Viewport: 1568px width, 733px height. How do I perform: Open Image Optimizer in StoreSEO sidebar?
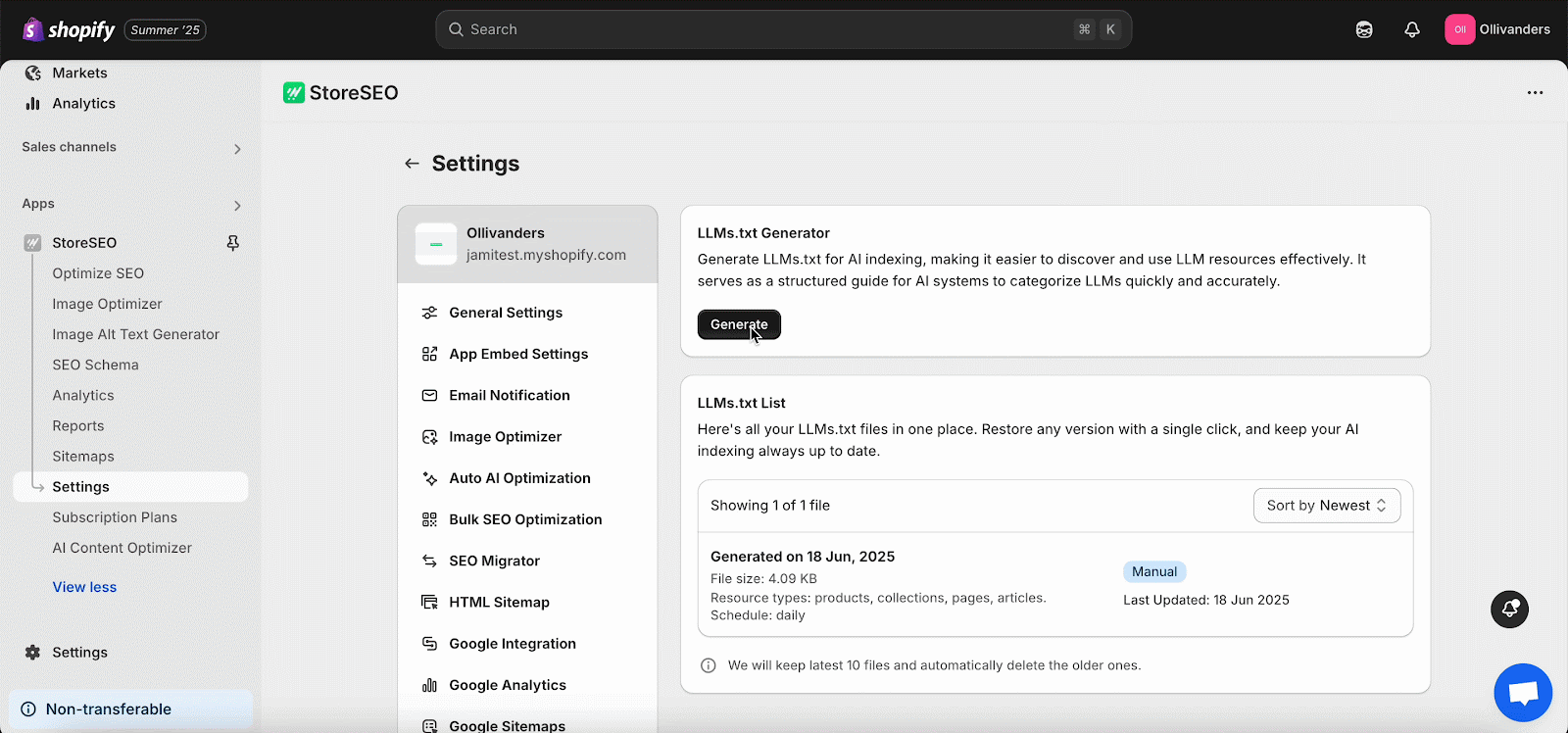click(x=107, y=304)
